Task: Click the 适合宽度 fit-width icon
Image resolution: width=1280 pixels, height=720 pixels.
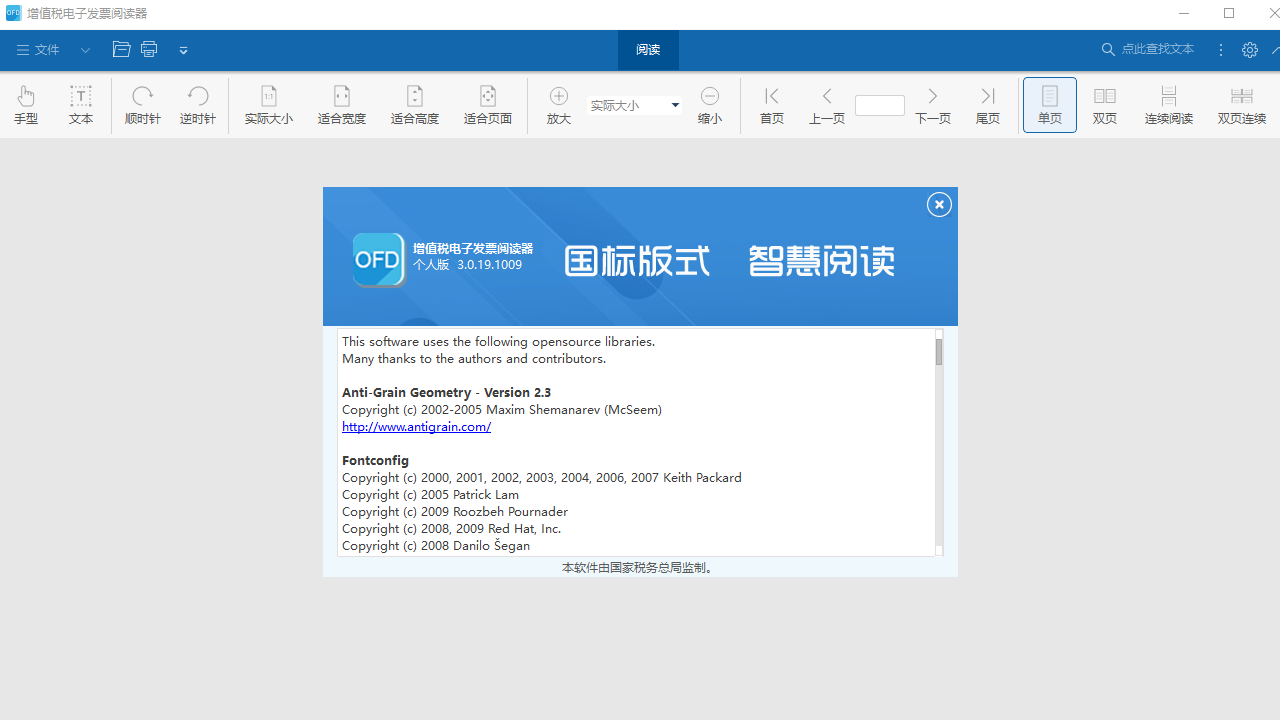Action: pyautogui.click(x=341, y=104)
